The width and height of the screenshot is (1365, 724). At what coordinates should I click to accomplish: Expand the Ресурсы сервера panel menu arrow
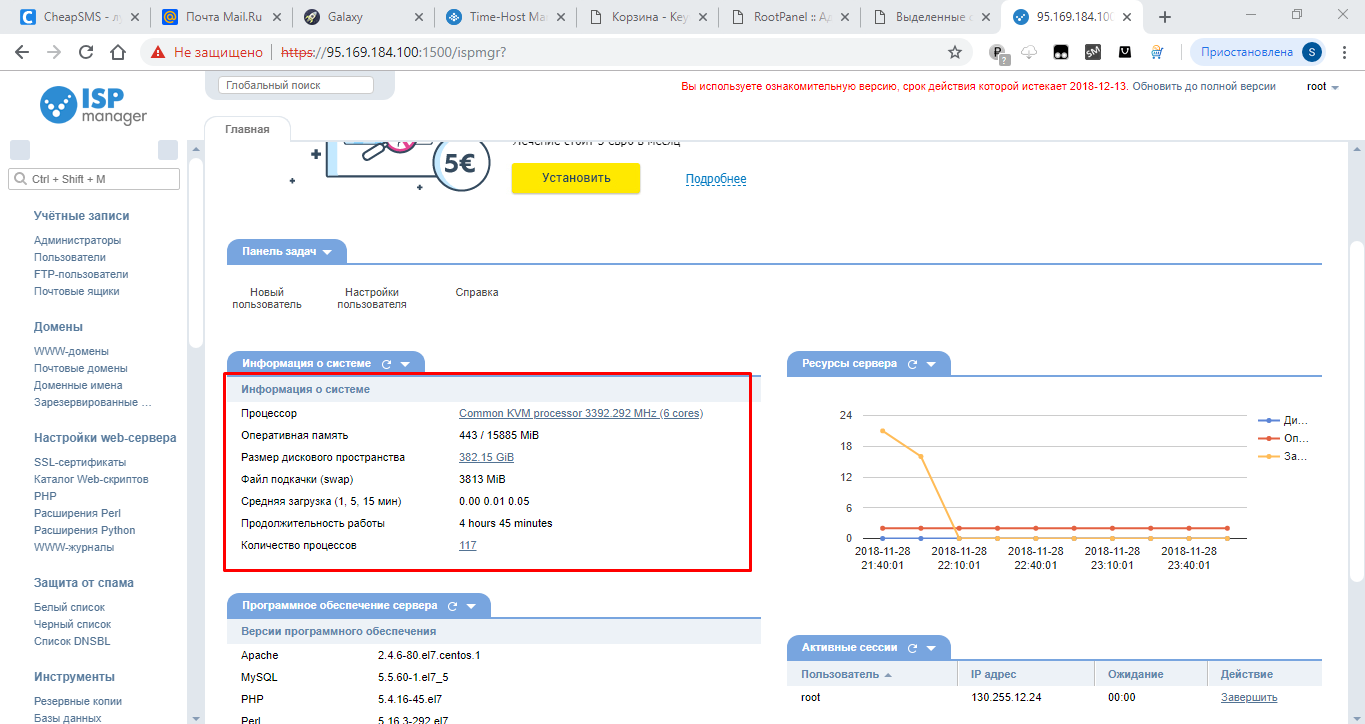[931, 364]
